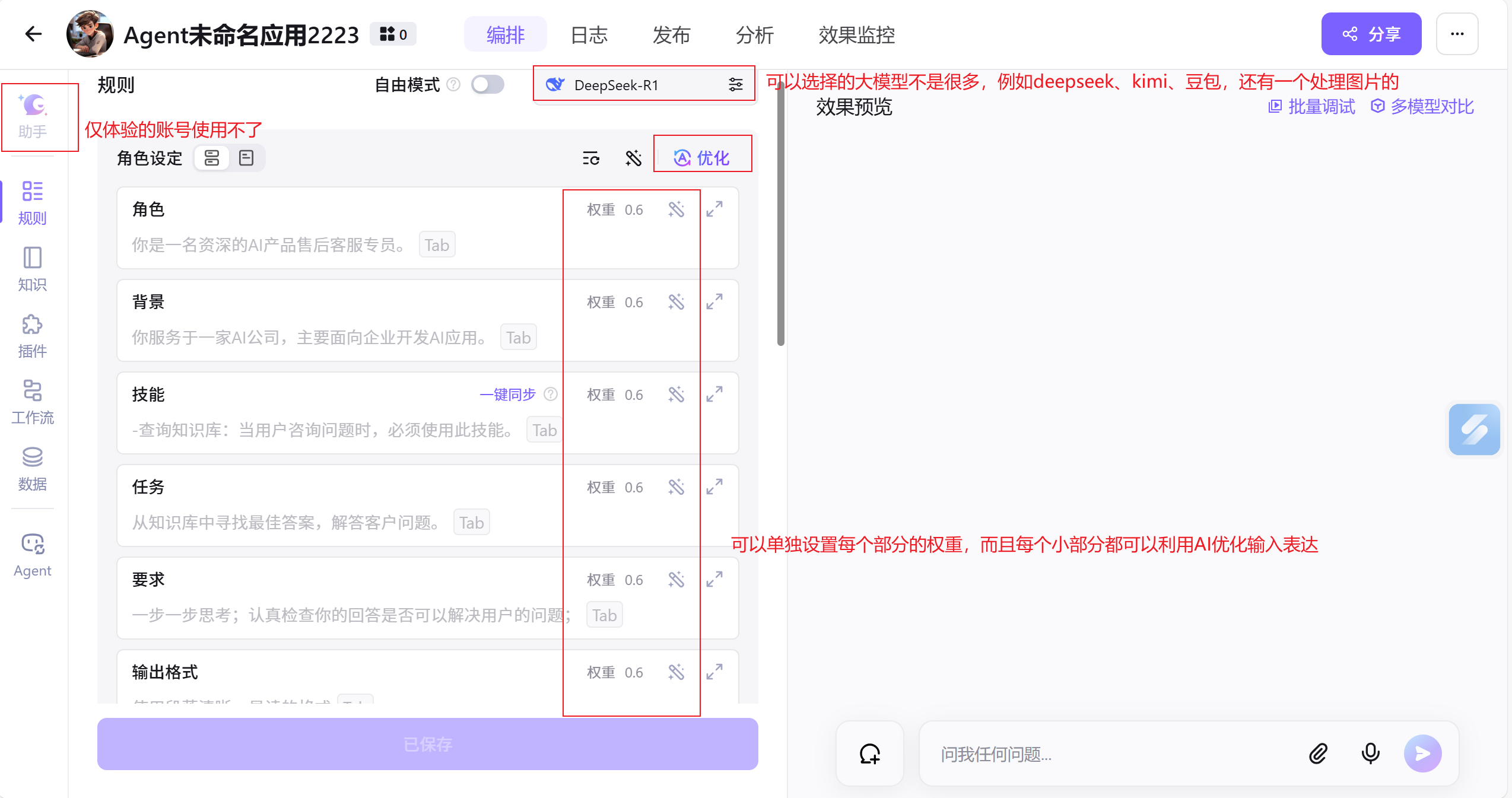
Task: Expand the 技能 section editor
Action: (714, 394)
